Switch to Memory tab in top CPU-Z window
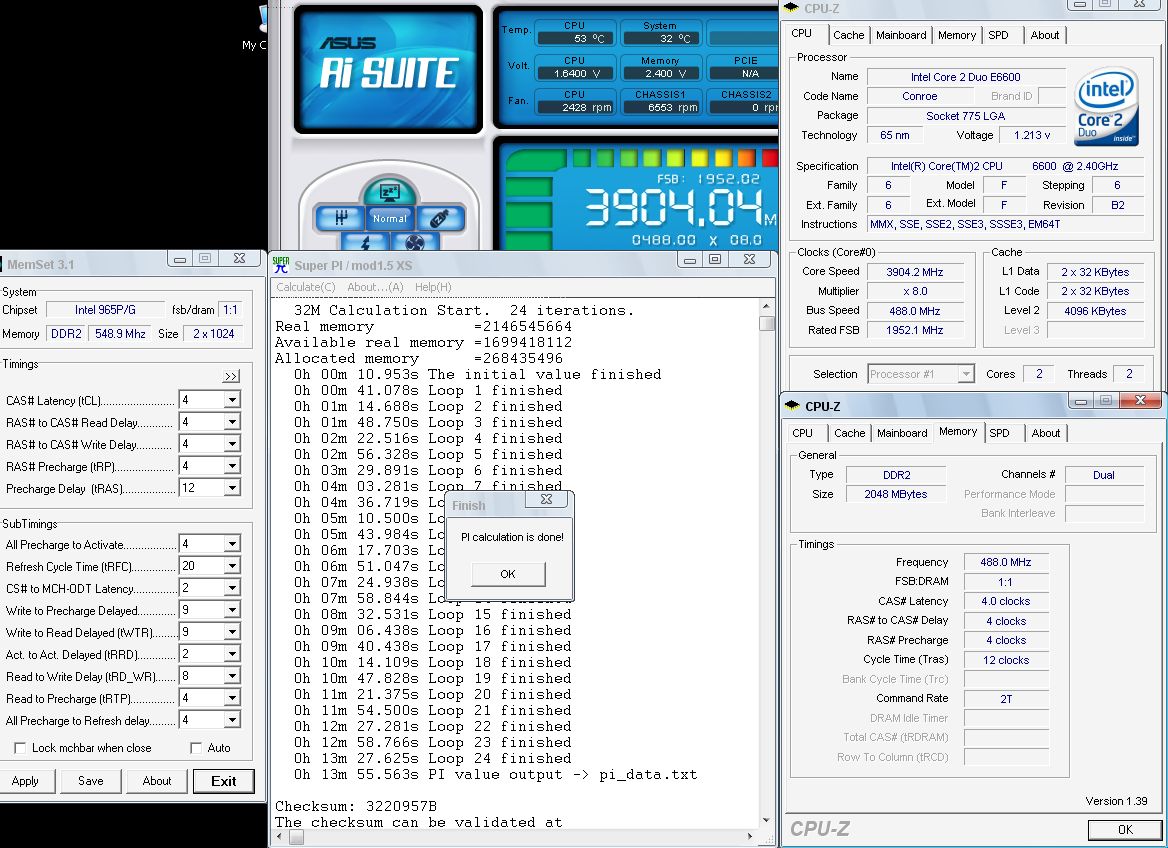This screenshot has width=1168, height=848. (x=956, y=35)
